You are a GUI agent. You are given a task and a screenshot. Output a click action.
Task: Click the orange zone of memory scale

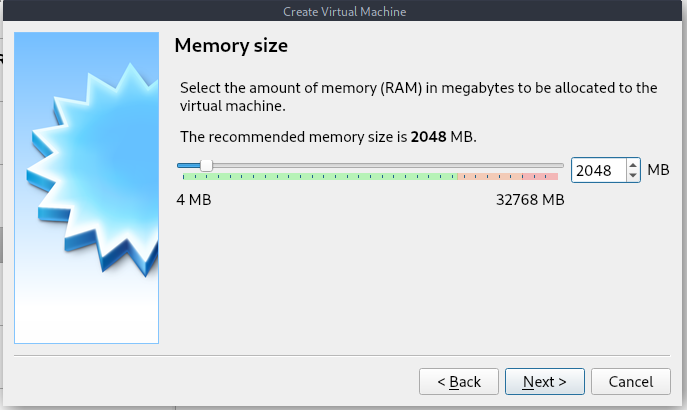(x=490, y=177)
